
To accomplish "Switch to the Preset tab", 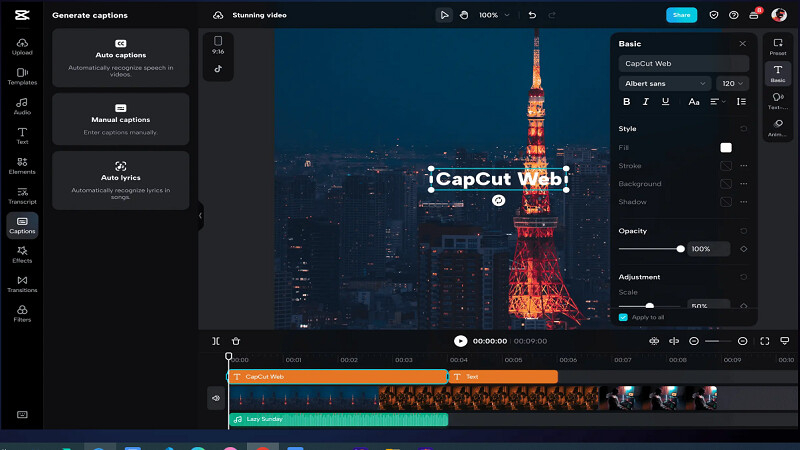I will (x=778, y=46).
